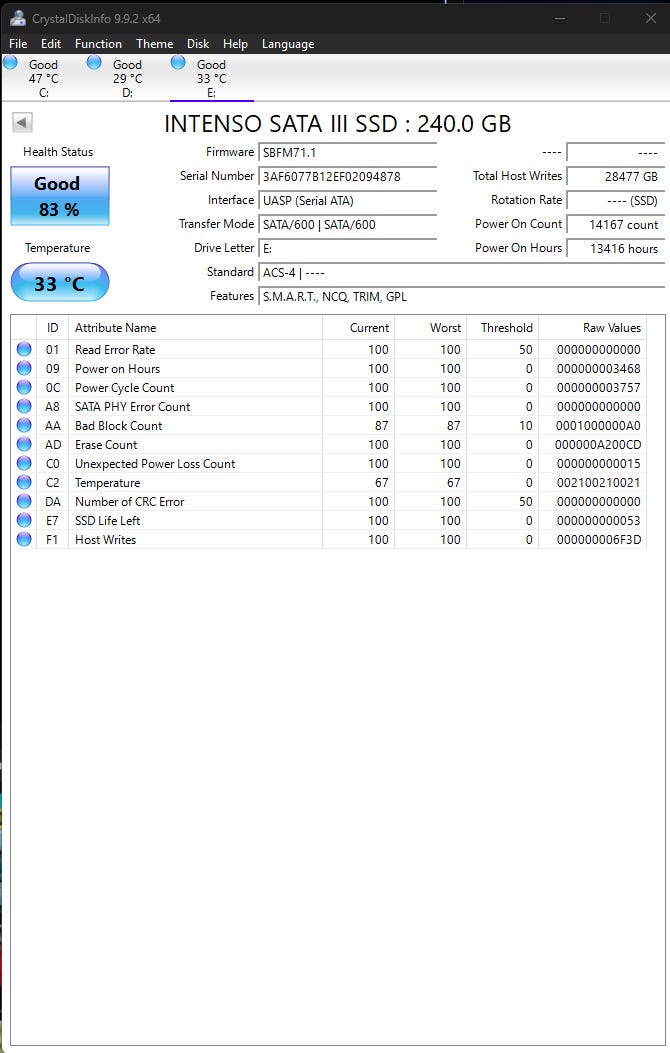
Task: Click the Unexpected Power Loss Count name
Action: (155, 463)
